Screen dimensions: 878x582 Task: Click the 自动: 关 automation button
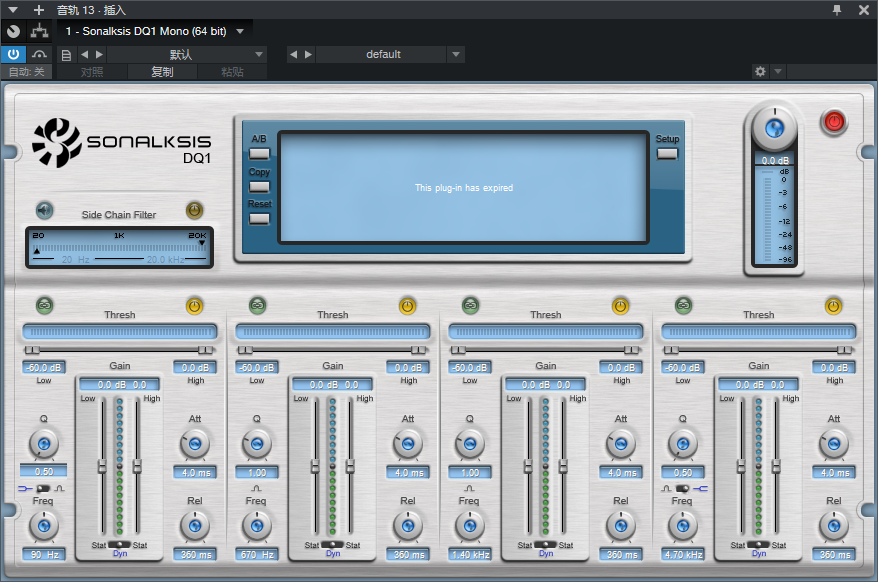[26, 72]
